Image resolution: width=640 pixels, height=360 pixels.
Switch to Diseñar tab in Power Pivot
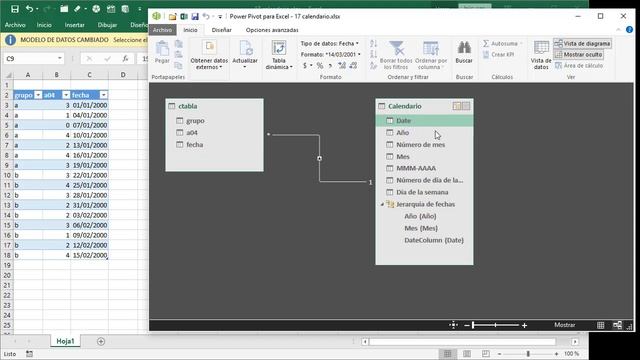click(222, 30)
